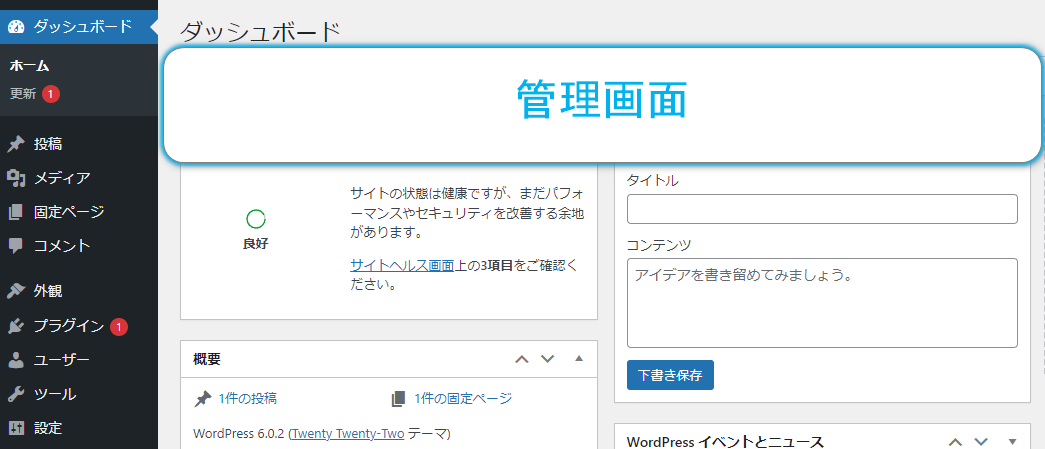Open the ダッシュボード menu item
This screenshot has height=449, width=1045.
coord(79,27)
